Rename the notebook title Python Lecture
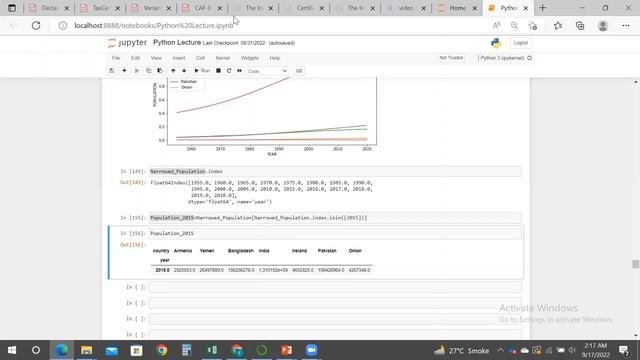 [x=177, y=42]
